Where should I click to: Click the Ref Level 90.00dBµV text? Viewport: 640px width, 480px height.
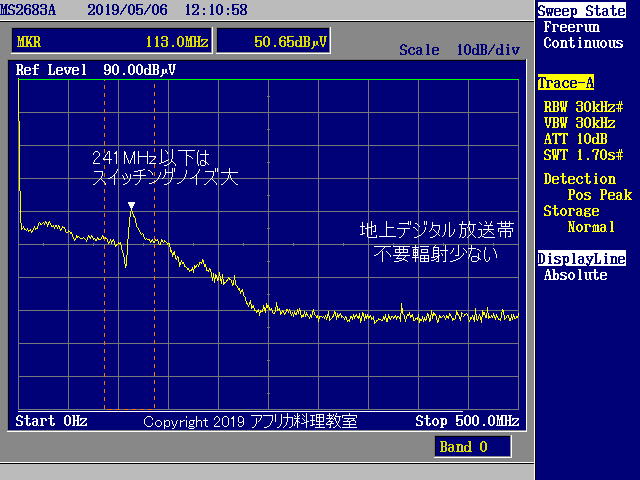click(x=96, y=70)
